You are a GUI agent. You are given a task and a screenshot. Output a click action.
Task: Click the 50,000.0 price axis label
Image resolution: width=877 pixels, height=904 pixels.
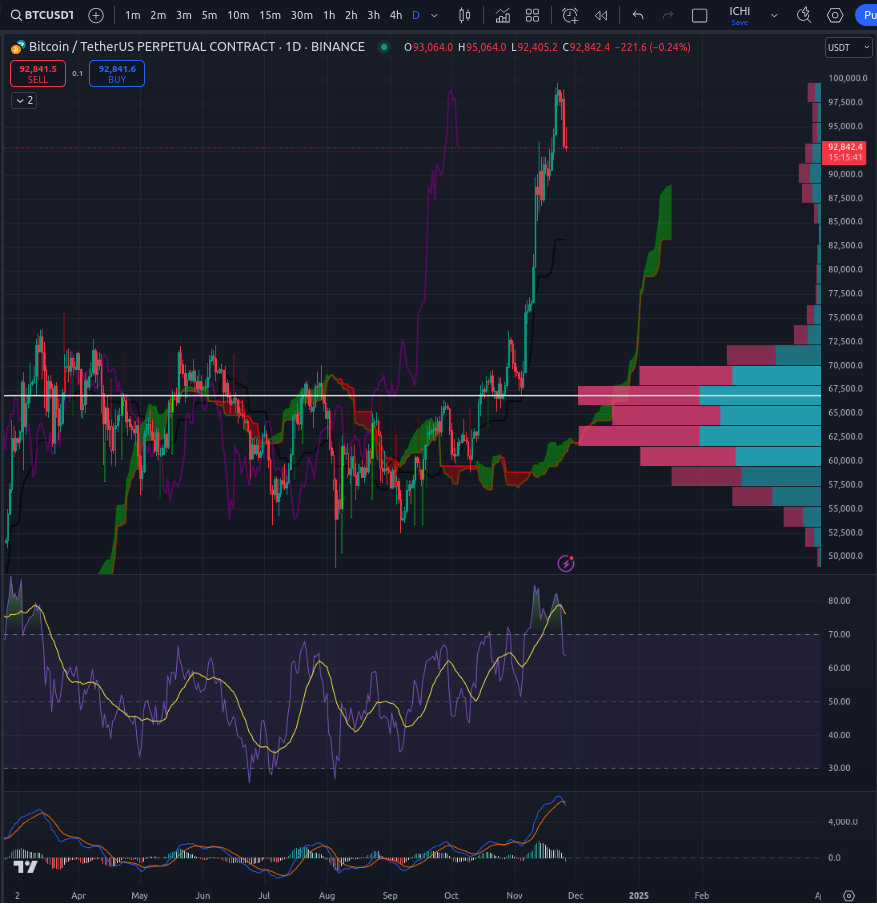pos(846,556)
